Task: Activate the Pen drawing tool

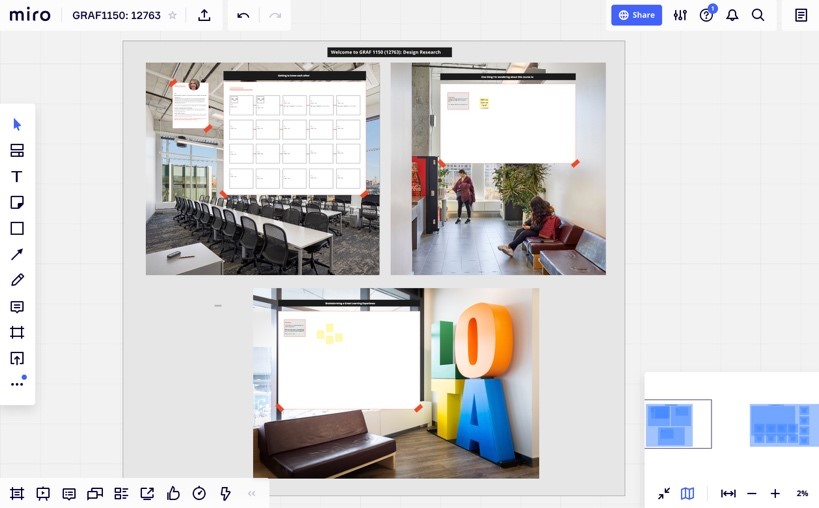Action: click(17, 281)
